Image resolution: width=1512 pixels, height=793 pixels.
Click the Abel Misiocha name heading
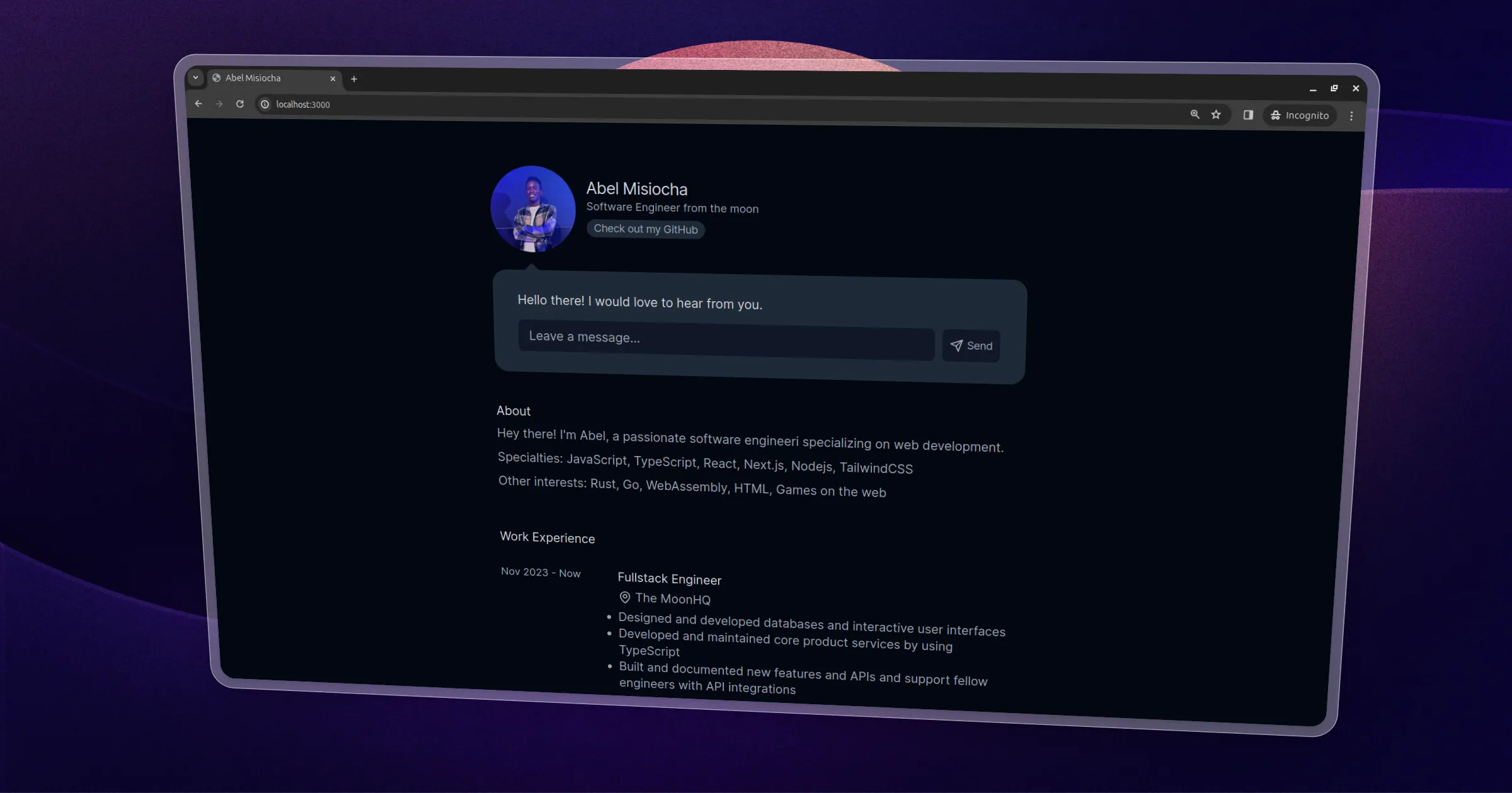click(637, 189)
